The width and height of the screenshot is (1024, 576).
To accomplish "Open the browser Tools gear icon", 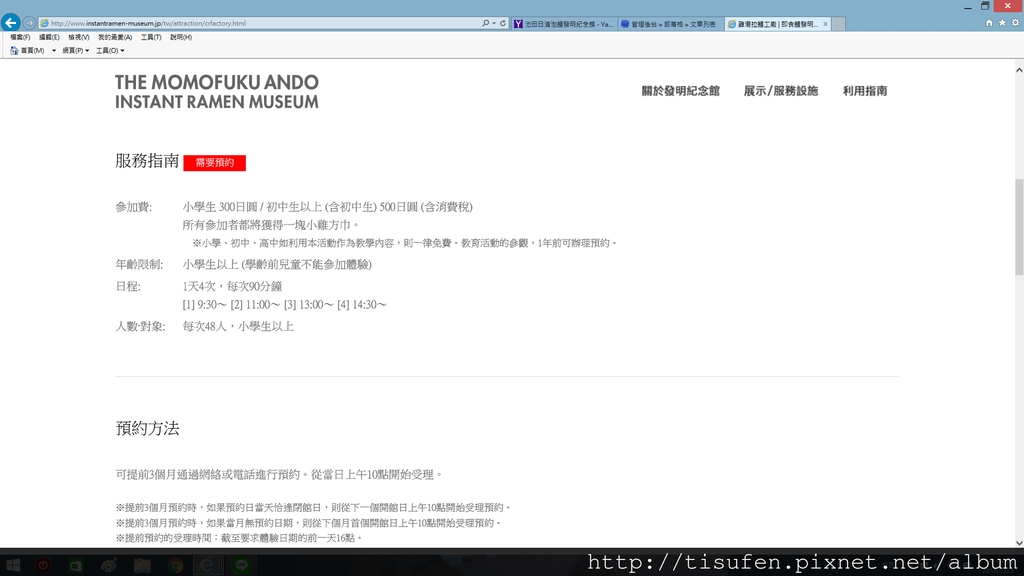I will [1016, 23].
